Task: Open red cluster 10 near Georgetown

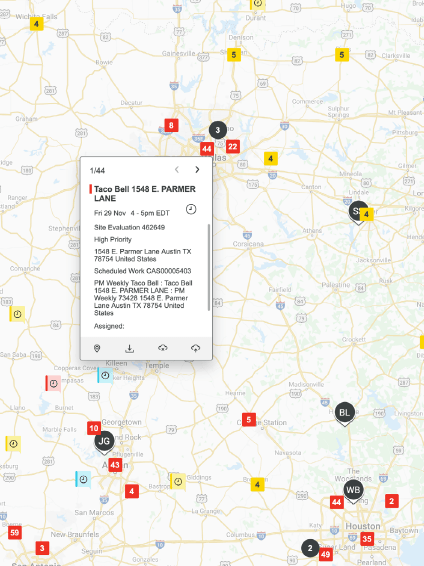Action: (94, 428)
